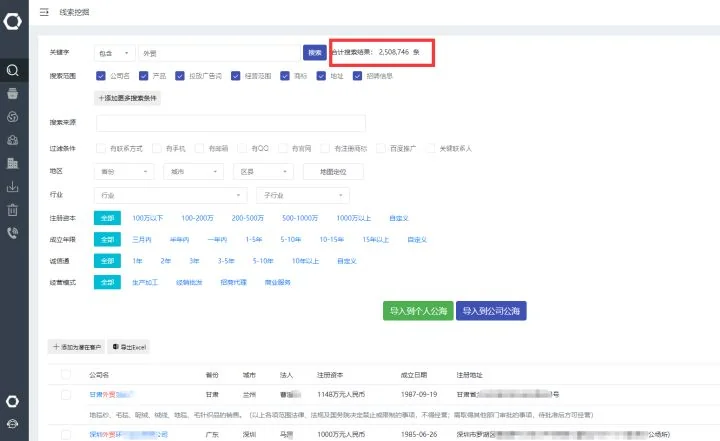
Task: Uncheck the 投放广告词 checkbox
Action: pyautogui.click(x=180, y=76)
